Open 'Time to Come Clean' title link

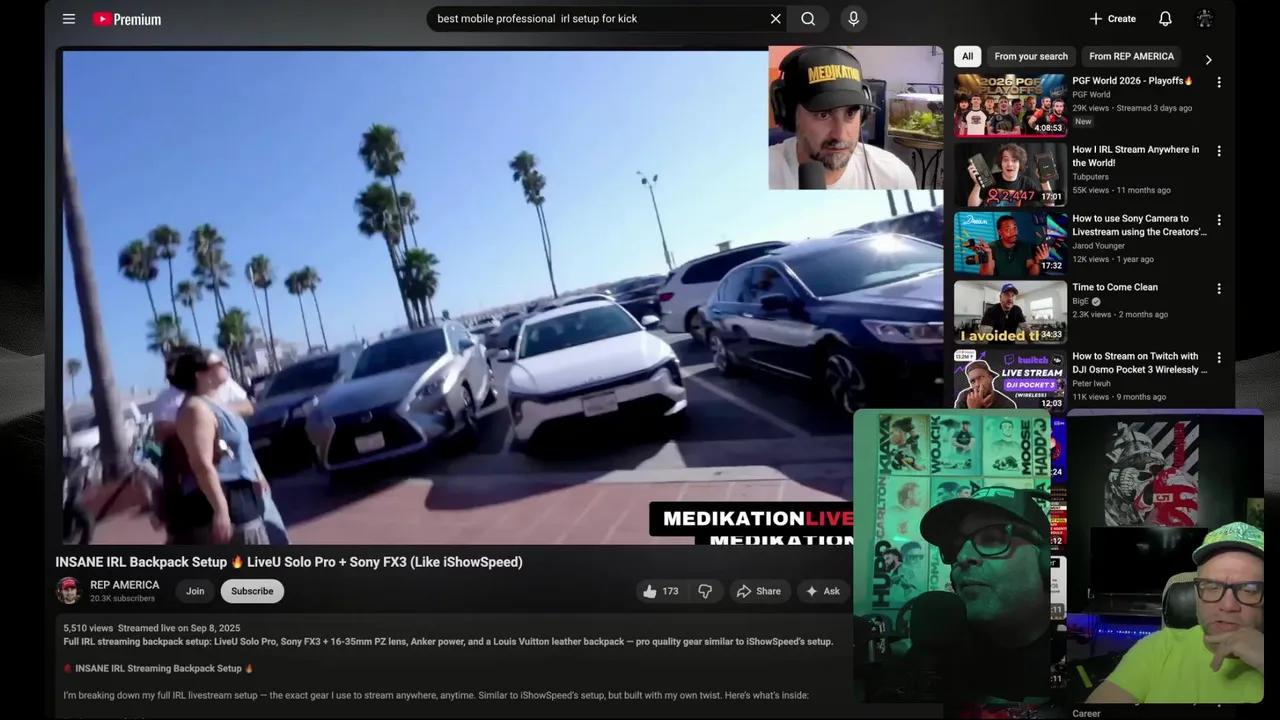1115,288
